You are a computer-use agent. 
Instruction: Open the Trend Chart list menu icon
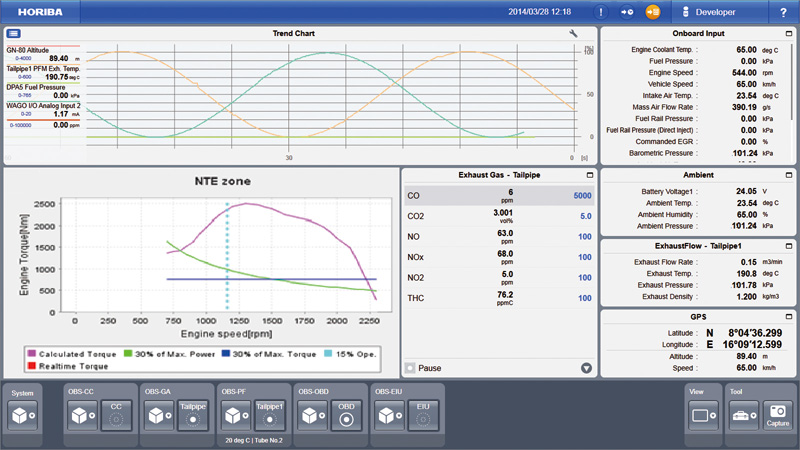[14, 33]
